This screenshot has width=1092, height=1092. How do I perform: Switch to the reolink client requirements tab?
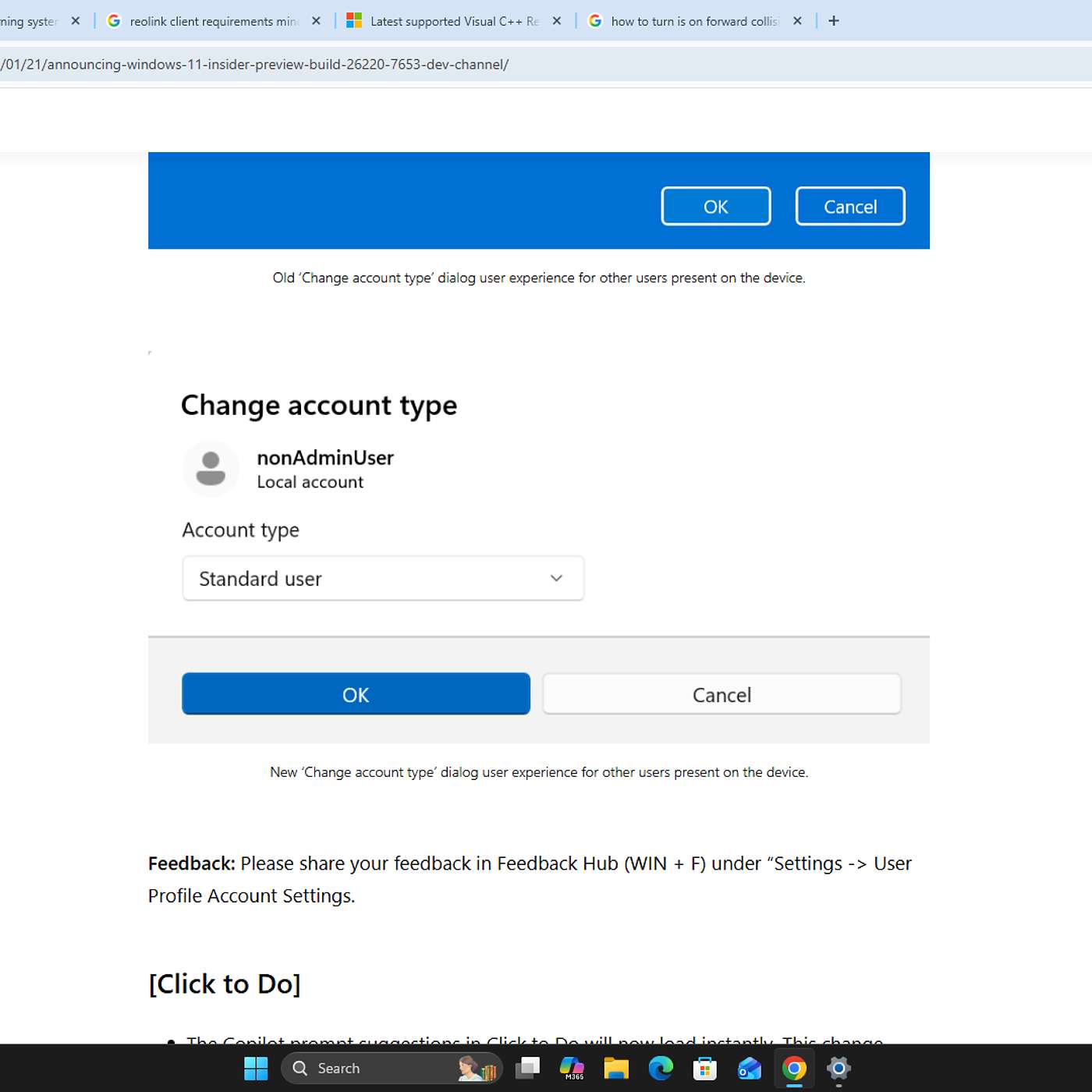(211, 21)
